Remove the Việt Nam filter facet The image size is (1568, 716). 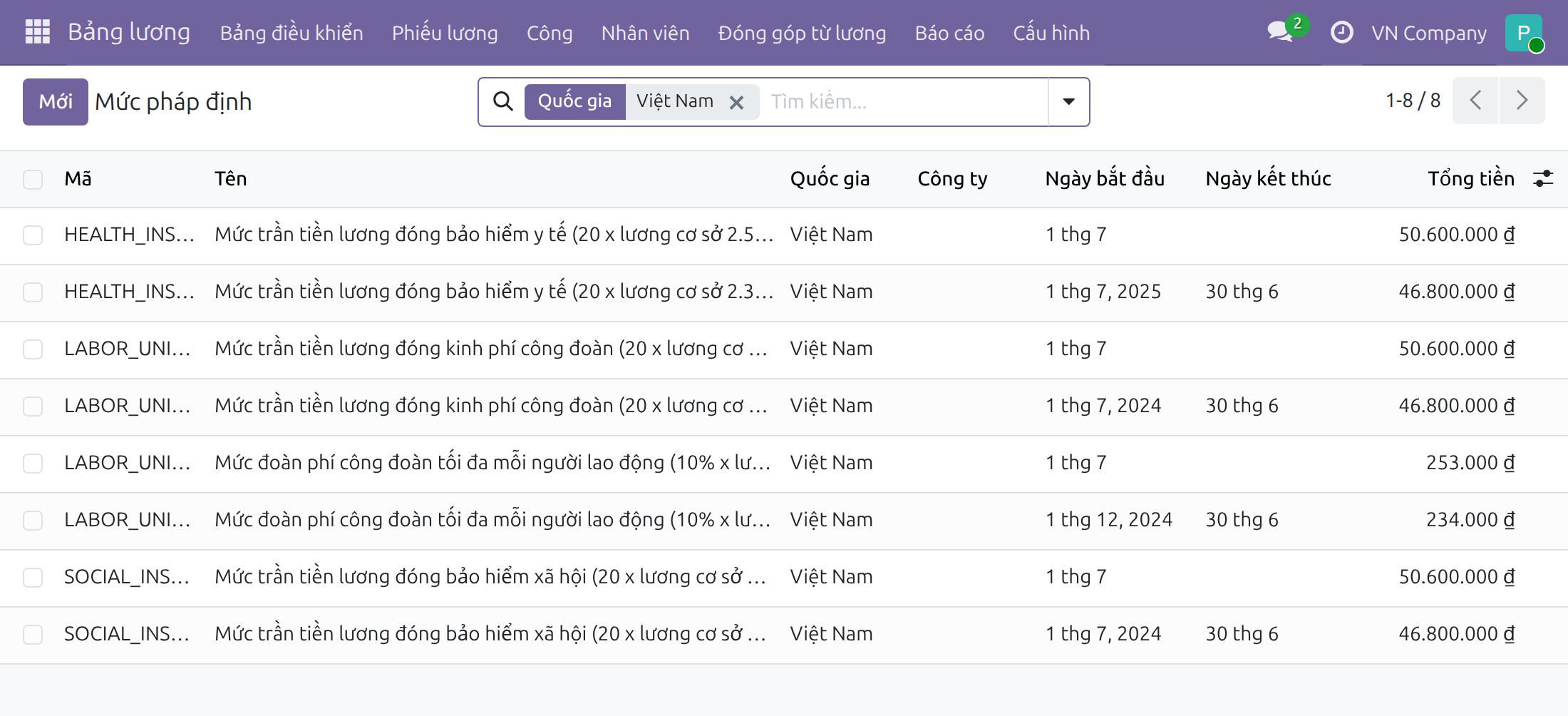(x=737, y=103)
